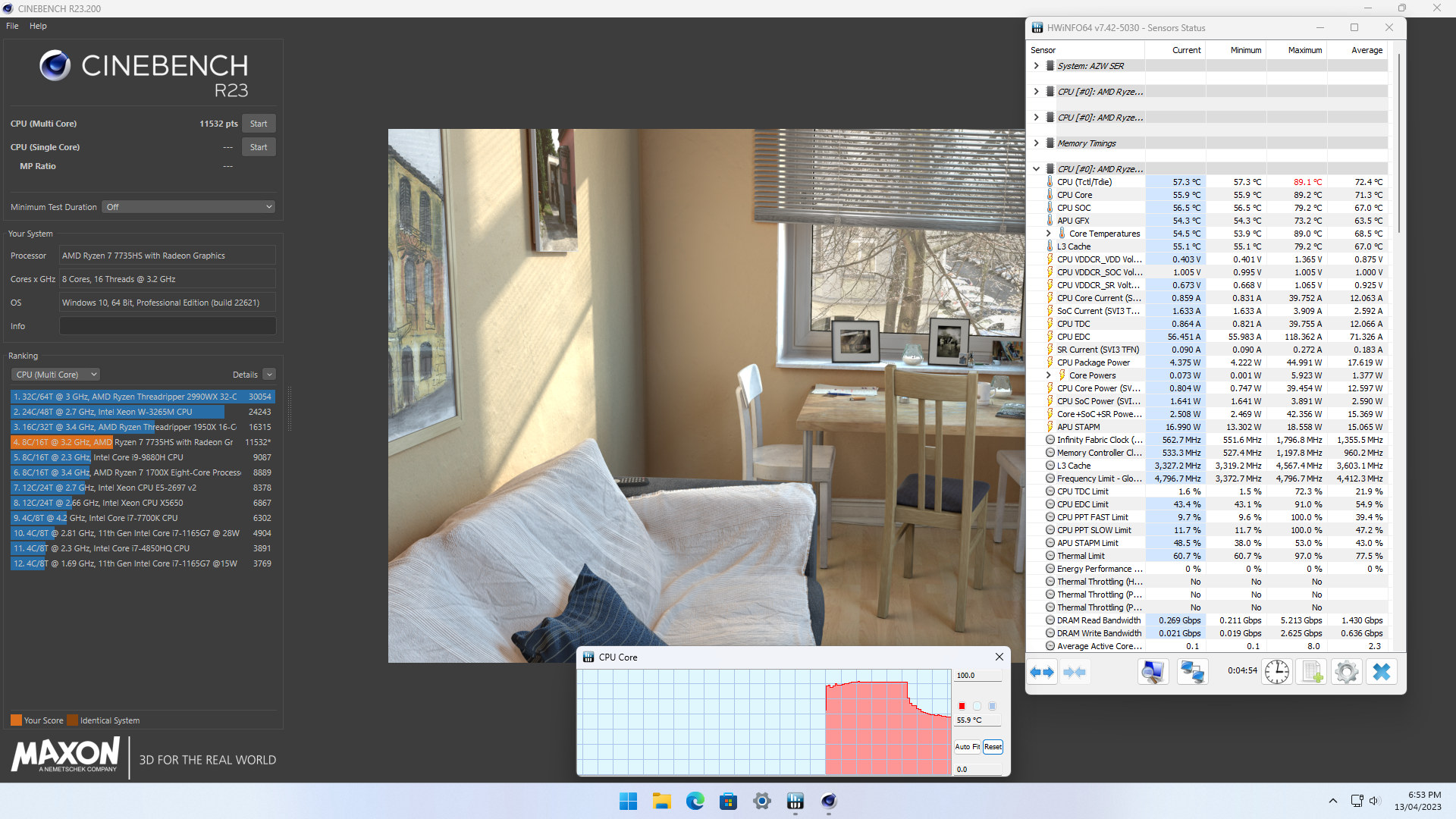Open the Help menu in Cinebench

pos(38,26)
